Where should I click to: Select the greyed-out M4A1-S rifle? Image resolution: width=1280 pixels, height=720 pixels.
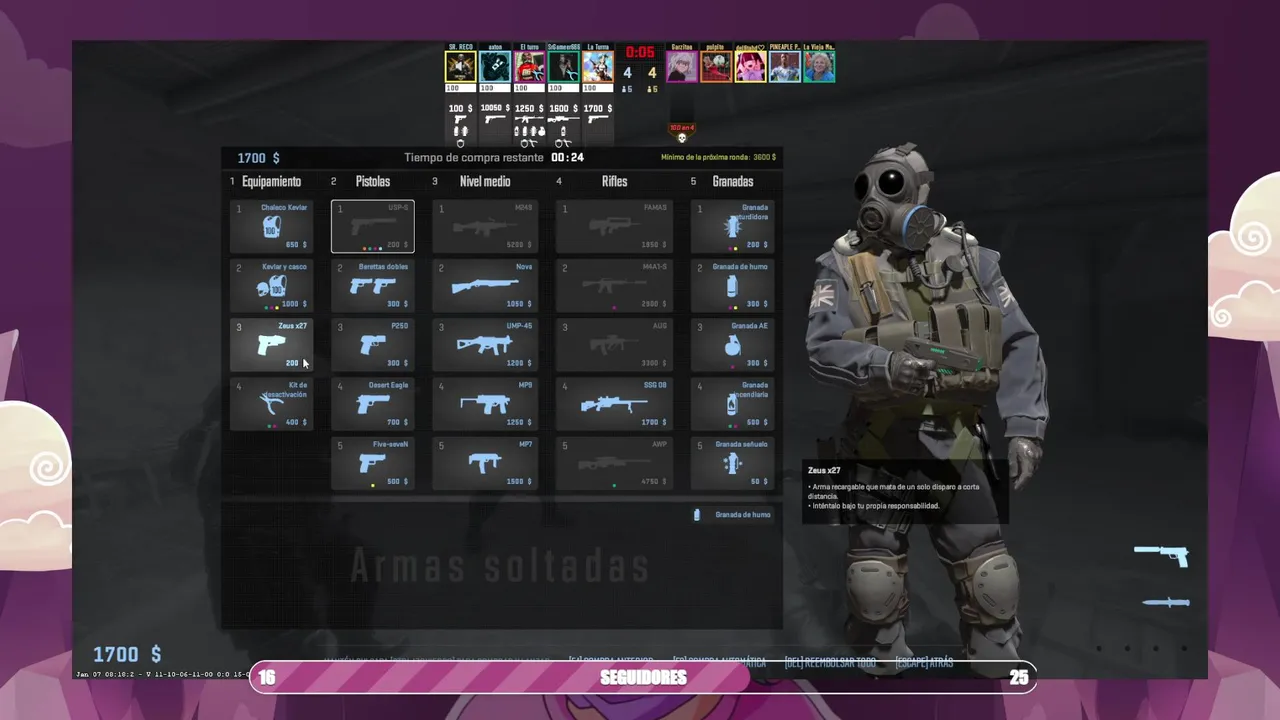click(x=614, y=286)
